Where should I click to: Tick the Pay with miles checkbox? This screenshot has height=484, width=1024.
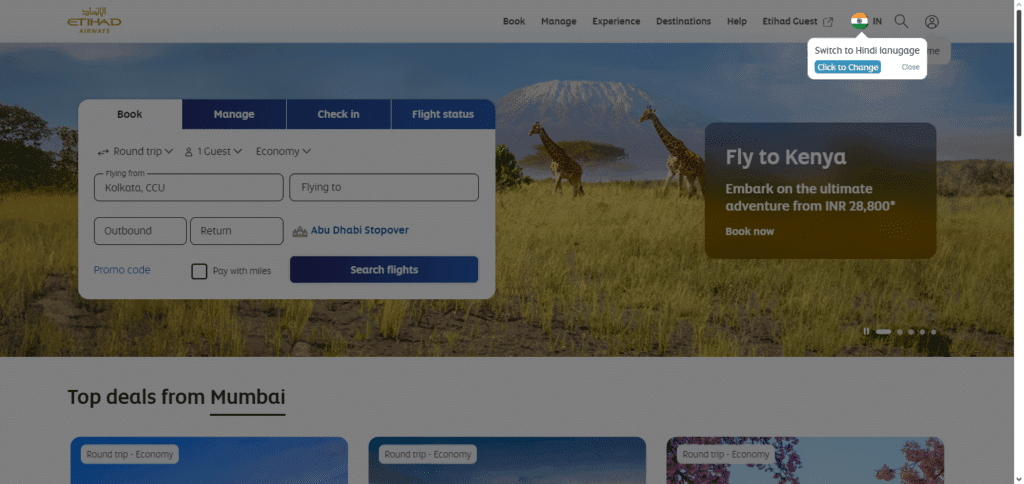point(199,271)
